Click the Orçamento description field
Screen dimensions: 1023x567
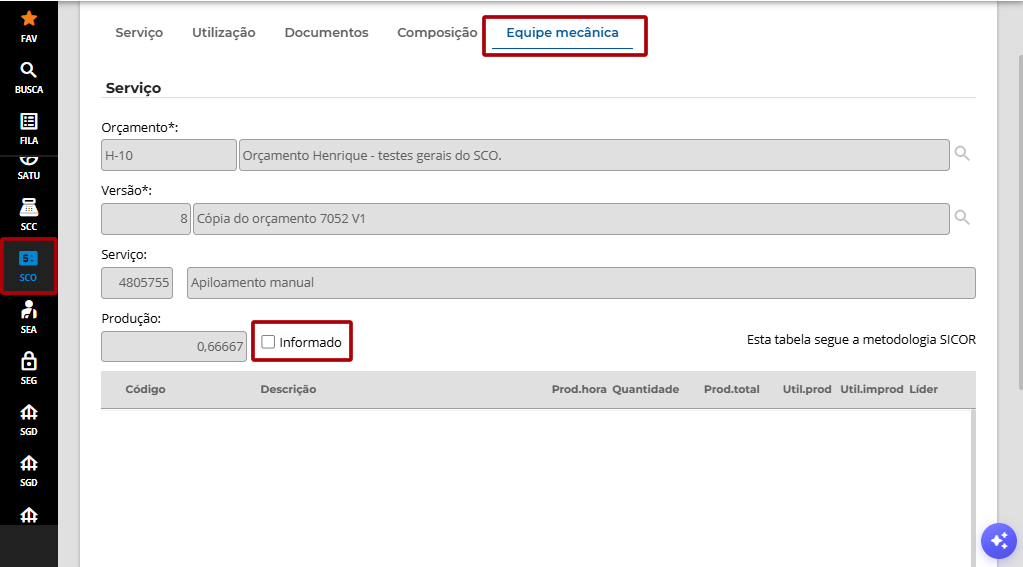coord(594,155)
